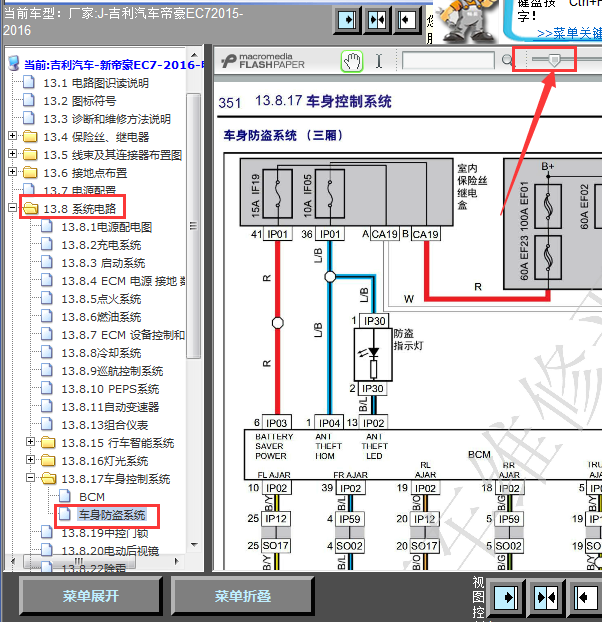Click the BCM document icon

[x=64, y=496]
